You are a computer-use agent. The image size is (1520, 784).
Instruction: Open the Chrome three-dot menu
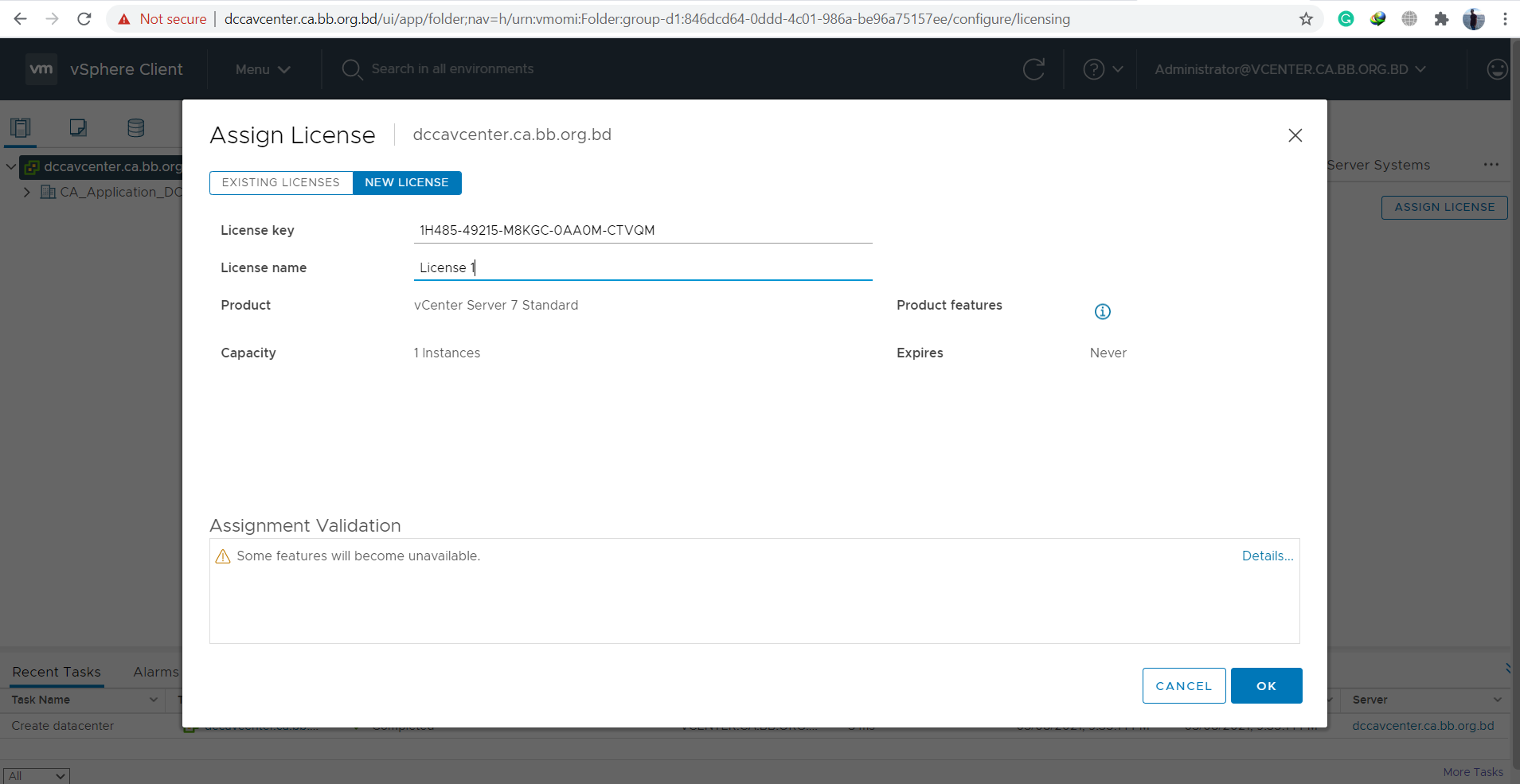tap(1505, 19)
